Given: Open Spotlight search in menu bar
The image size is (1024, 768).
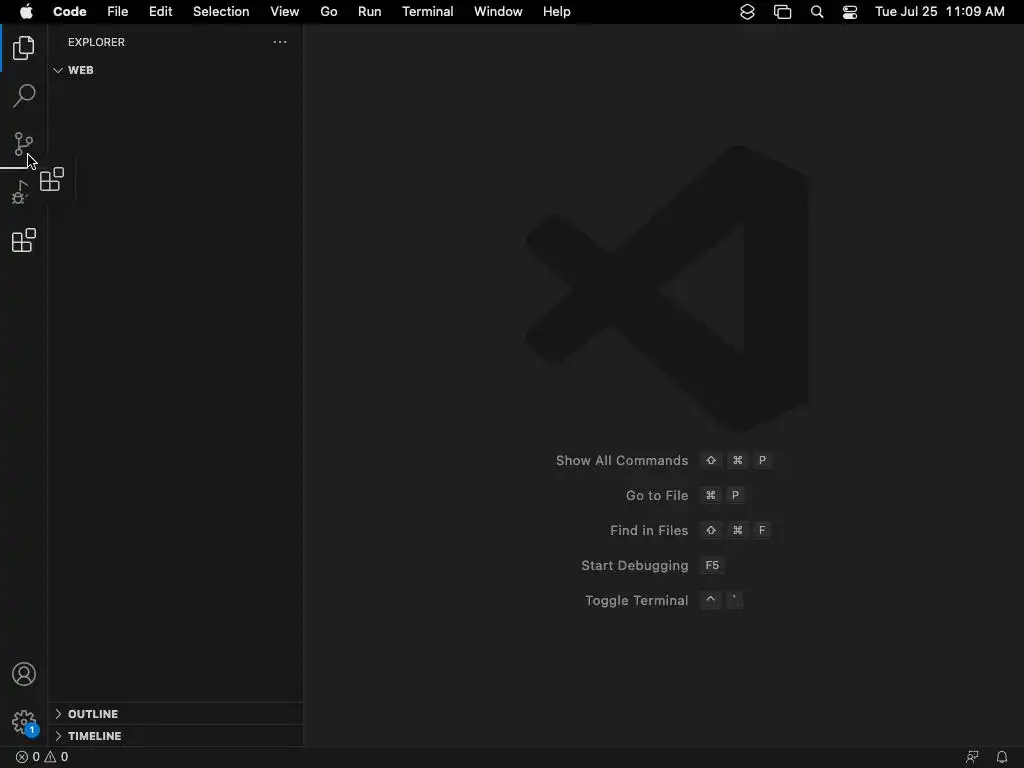Looking at the screenshot, I should 816,12.
